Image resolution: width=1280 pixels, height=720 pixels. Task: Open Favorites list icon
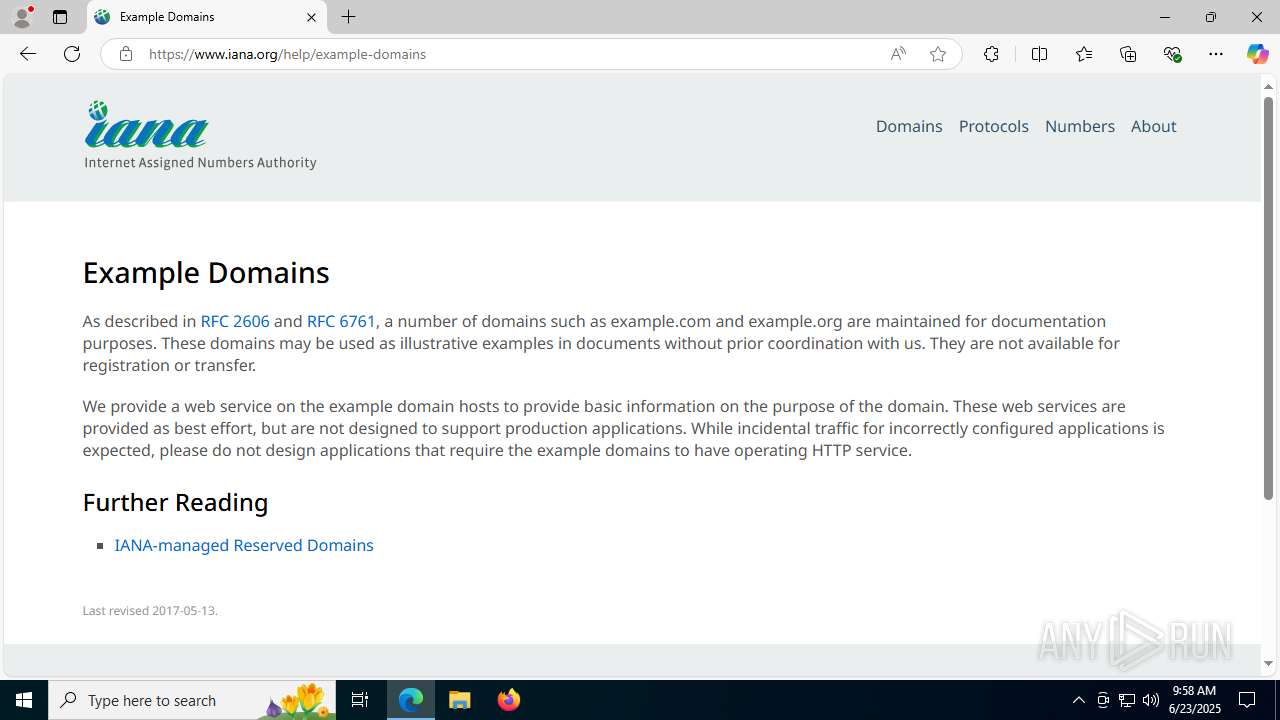(x=1084, y=54)
